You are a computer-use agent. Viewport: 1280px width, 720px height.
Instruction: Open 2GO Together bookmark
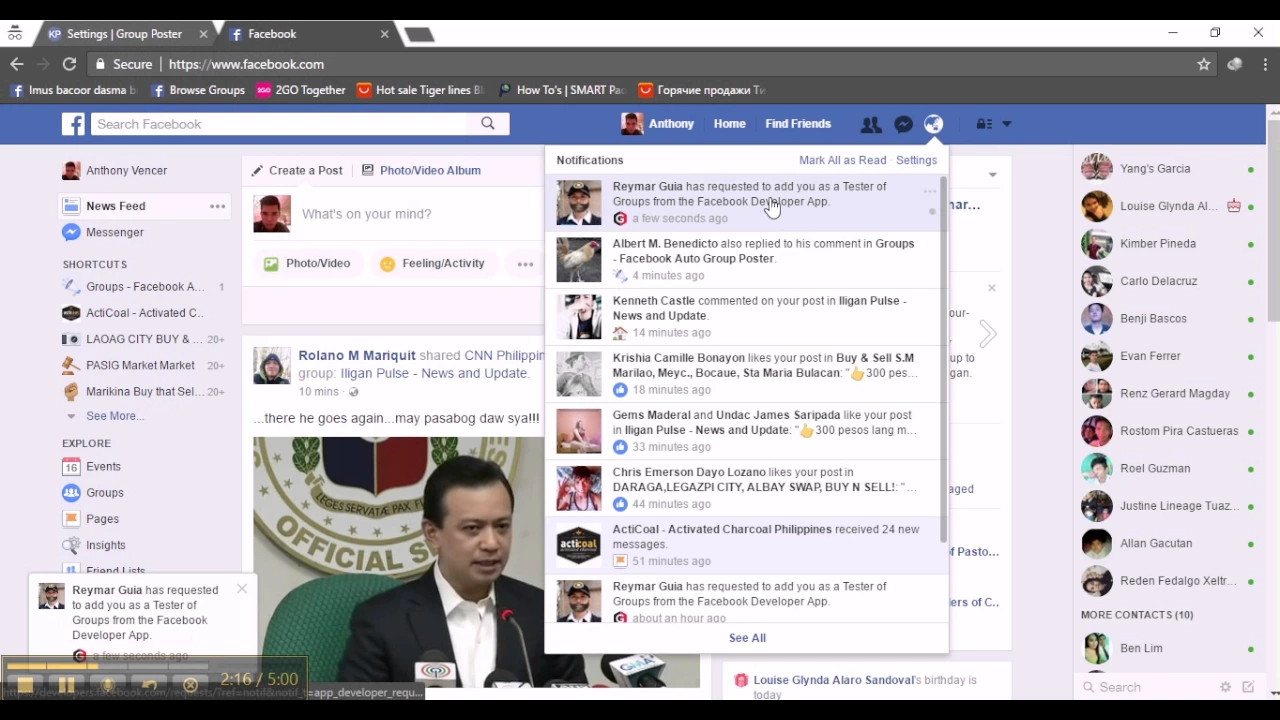[301, 90]
